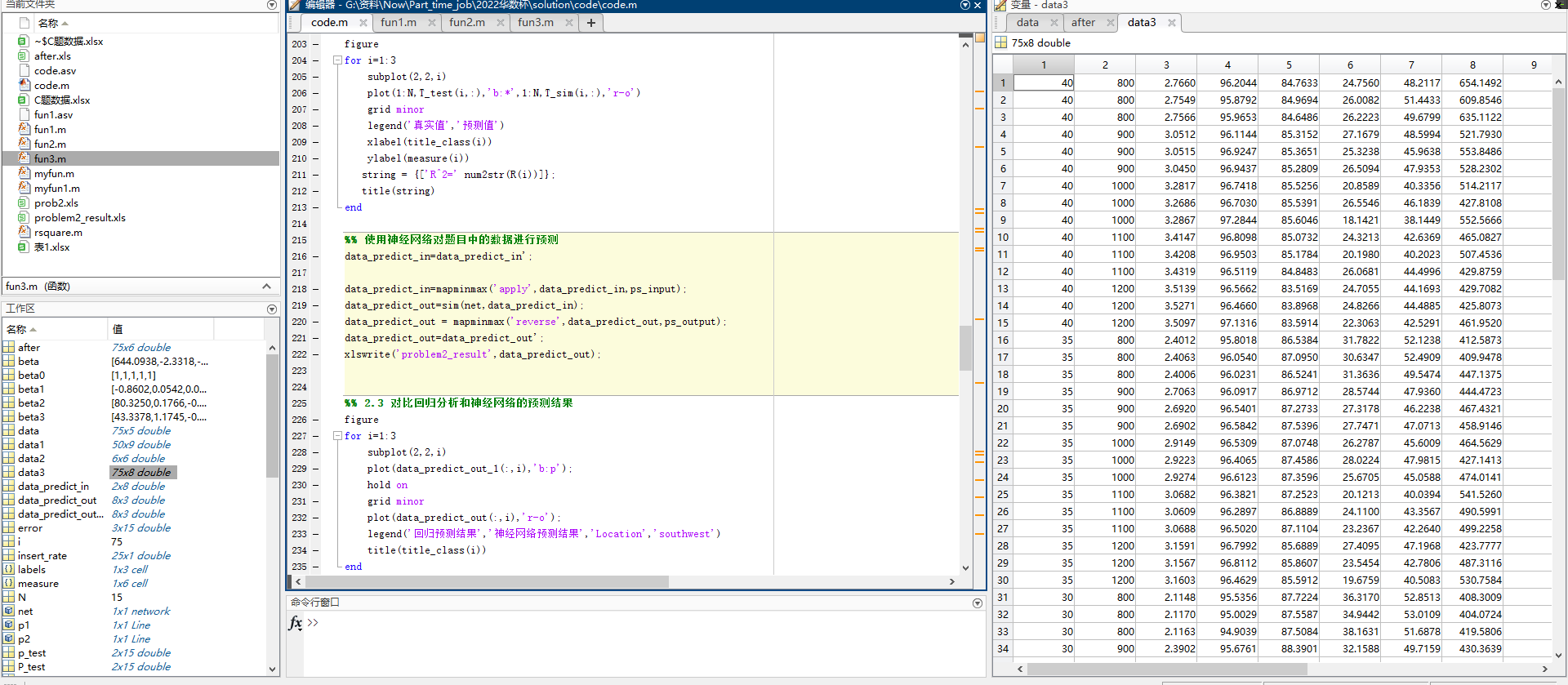Switch to the code.m editor tab
Screen dimensions: 1568x685
[x=329, y=22]
